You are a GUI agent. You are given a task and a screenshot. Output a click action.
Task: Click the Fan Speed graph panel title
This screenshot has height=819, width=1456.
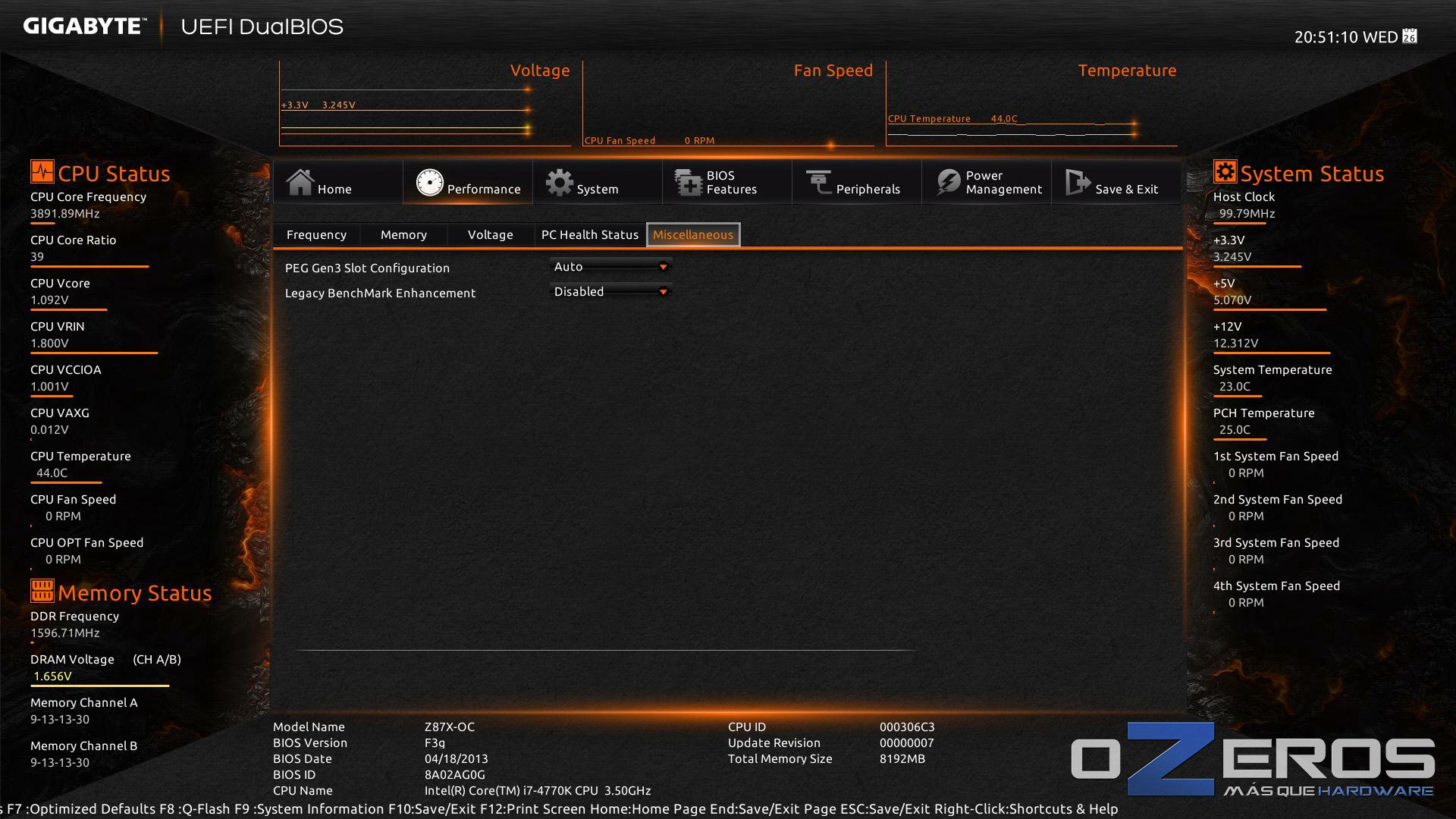click(833, 71)
